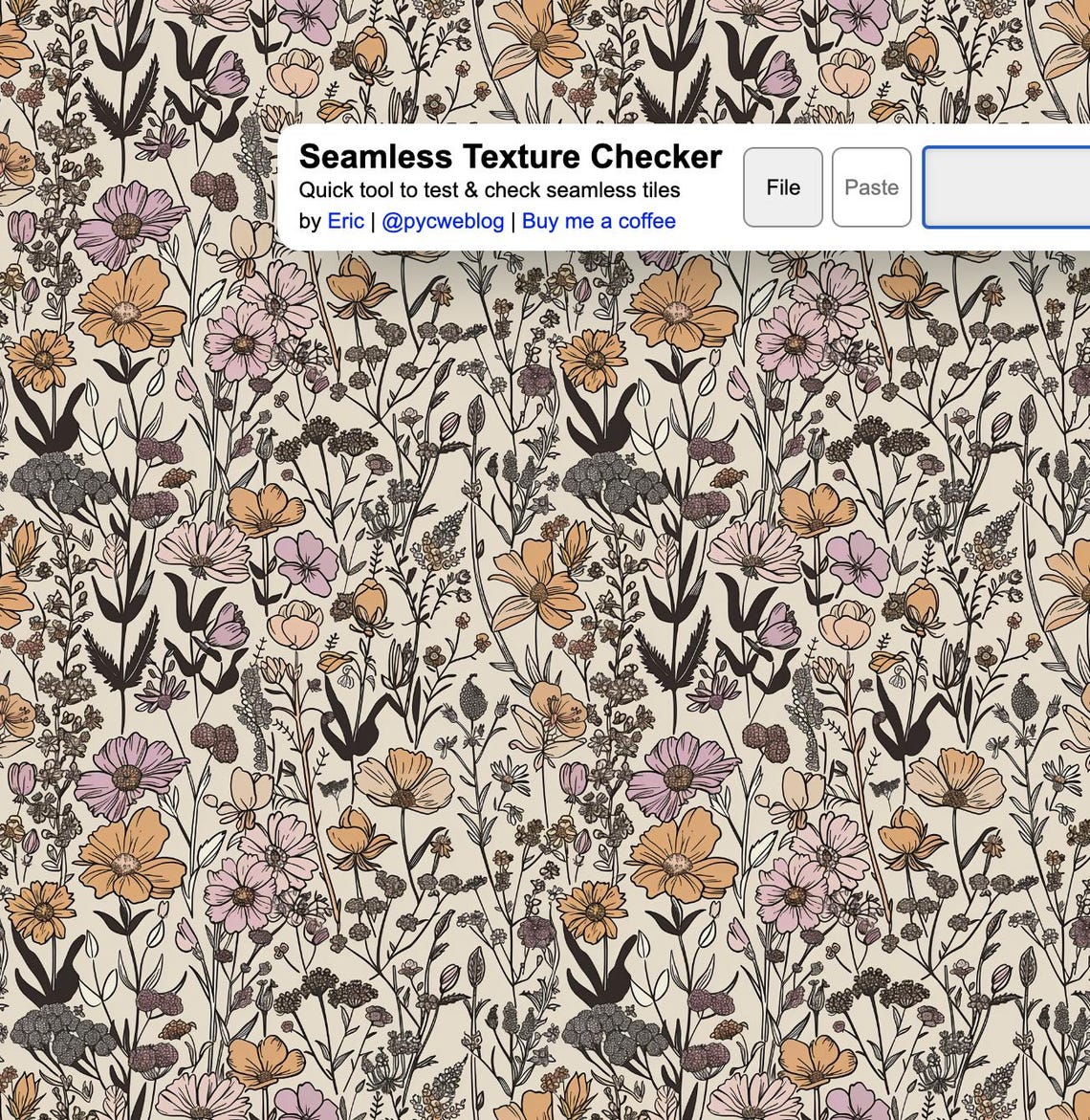Screen dimensions: 1090x1120
Task: Click the subtitle text about seamless tiles
Action: pyautogui.click(x=490, y=190)
